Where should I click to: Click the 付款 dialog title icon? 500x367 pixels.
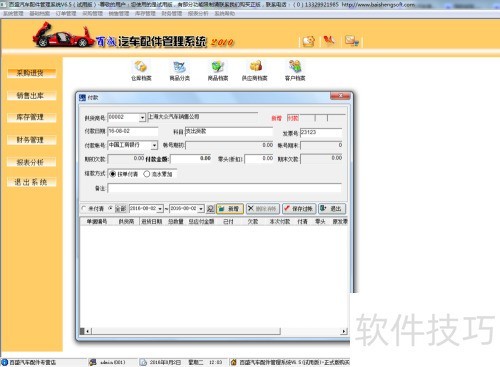point(82,98)
